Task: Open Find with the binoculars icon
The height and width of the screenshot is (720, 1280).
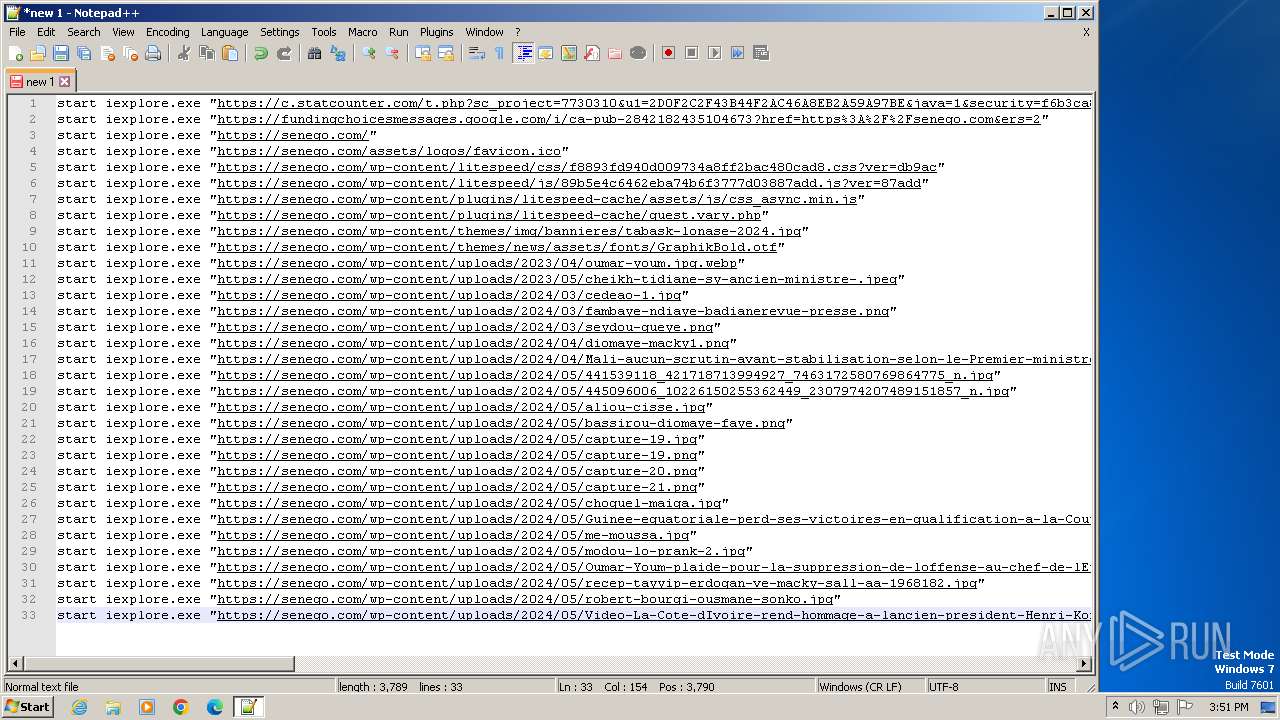Action: (x=315, y=53)
